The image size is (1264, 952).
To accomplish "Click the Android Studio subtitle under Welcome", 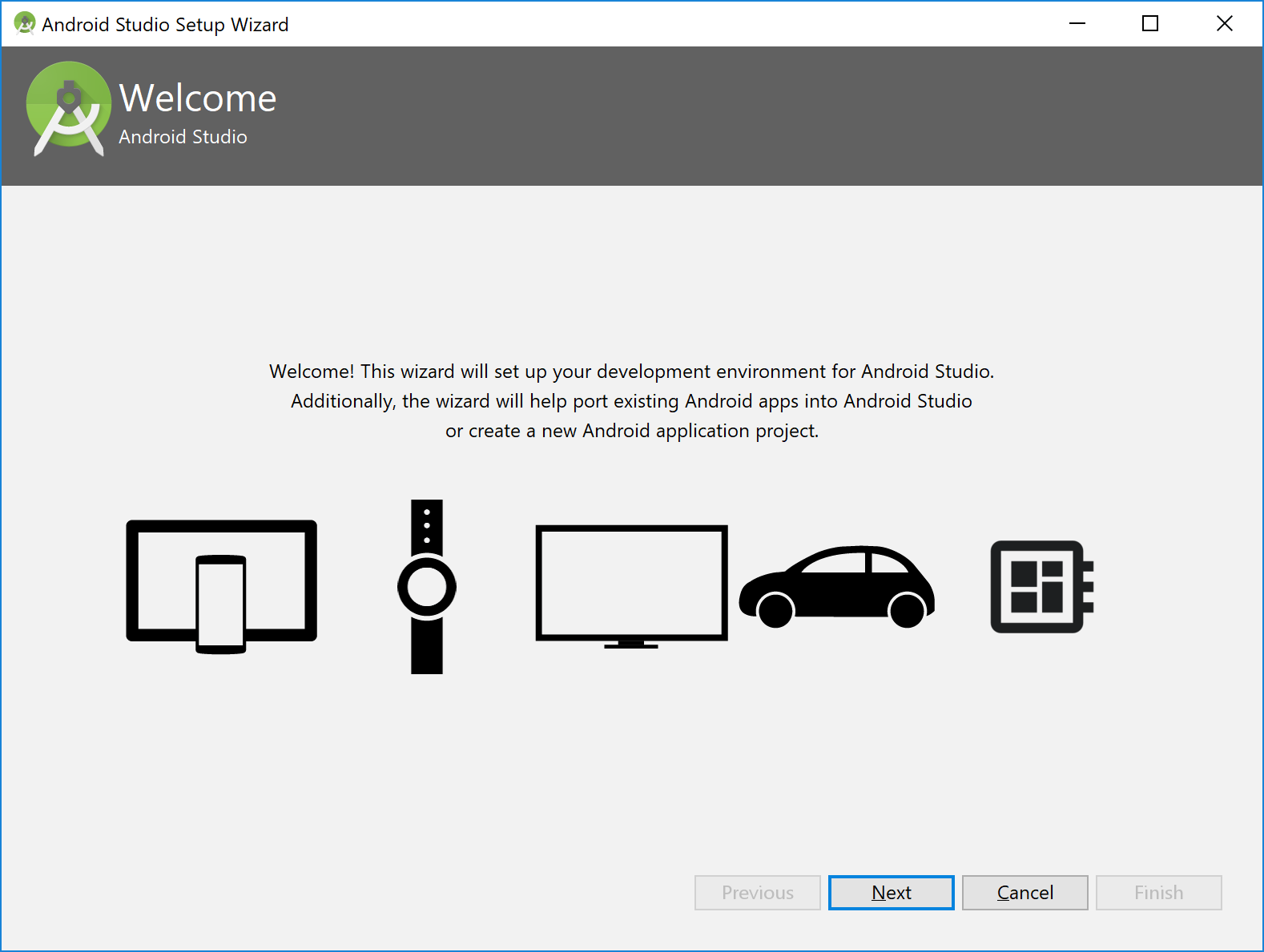I will 183,137.
